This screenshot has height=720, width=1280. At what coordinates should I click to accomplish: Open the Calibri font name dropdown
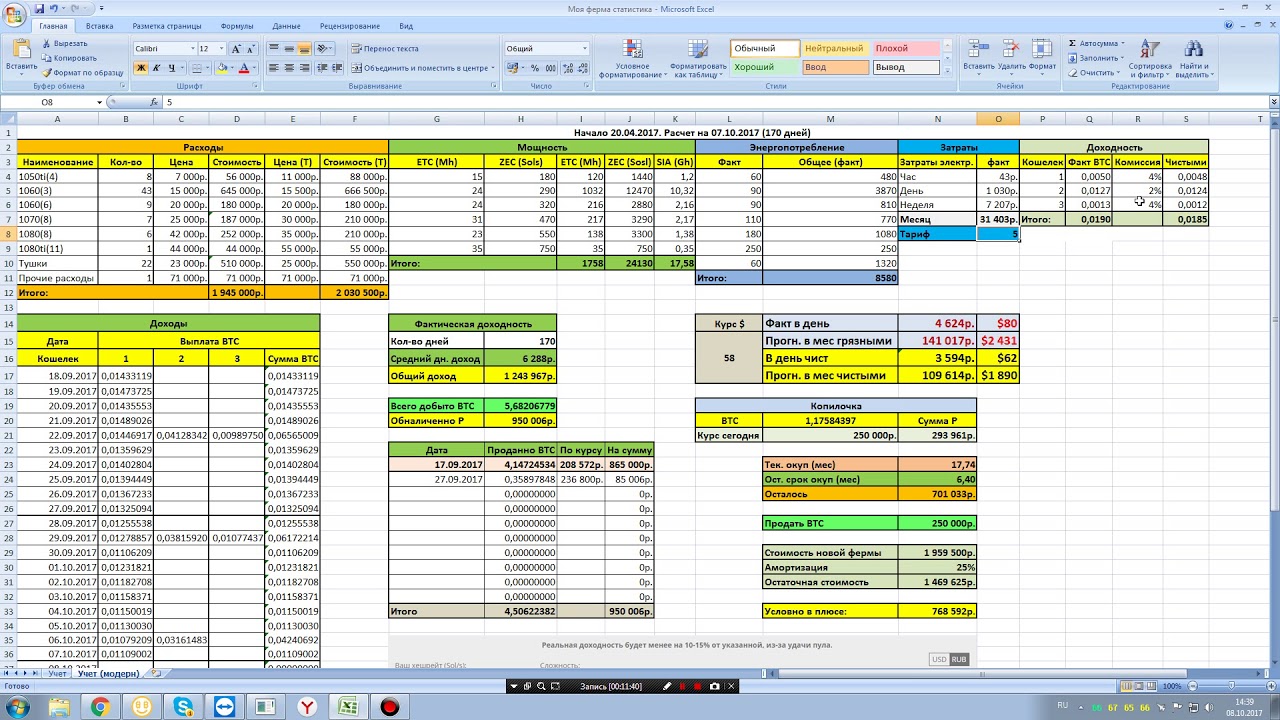192,48
